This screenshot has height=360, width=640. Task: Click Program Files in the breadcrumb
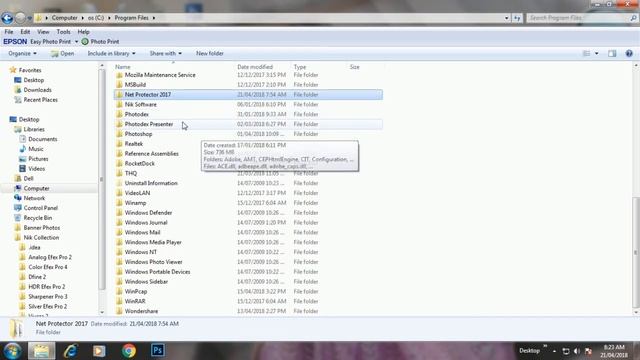[131, 18]
